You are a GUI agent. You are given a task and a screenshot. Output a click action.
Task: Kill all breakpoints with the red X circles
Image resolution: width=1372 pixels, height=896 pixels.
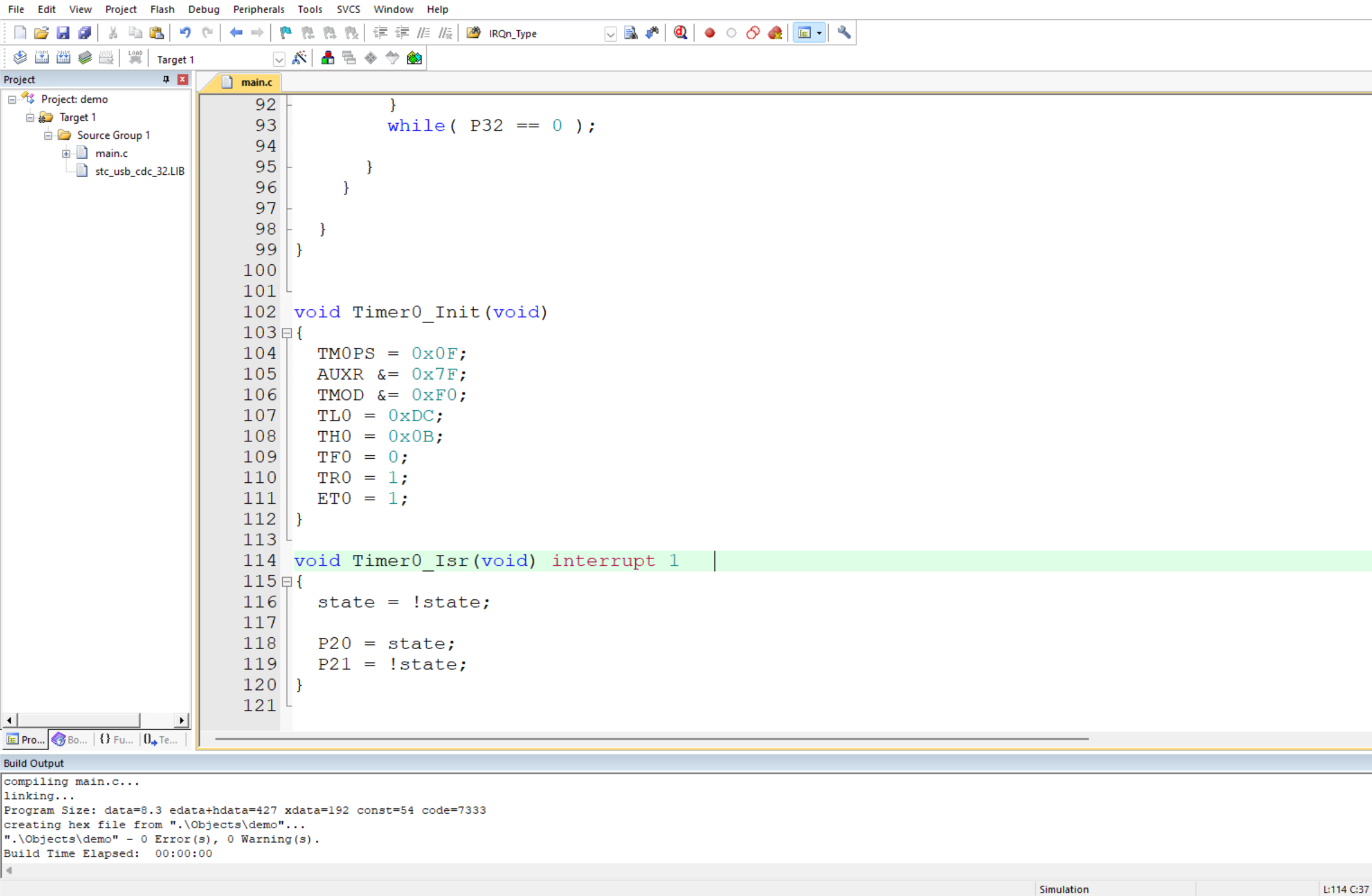[x=775, y=33]
